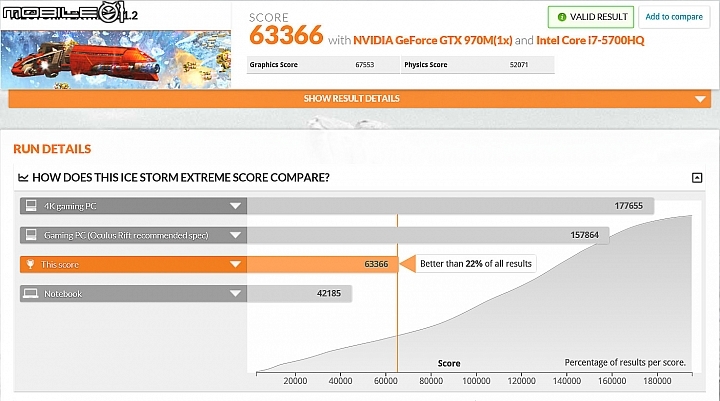Expand the 4K gaming PC dropdown arrow

(x=235, y=206)
